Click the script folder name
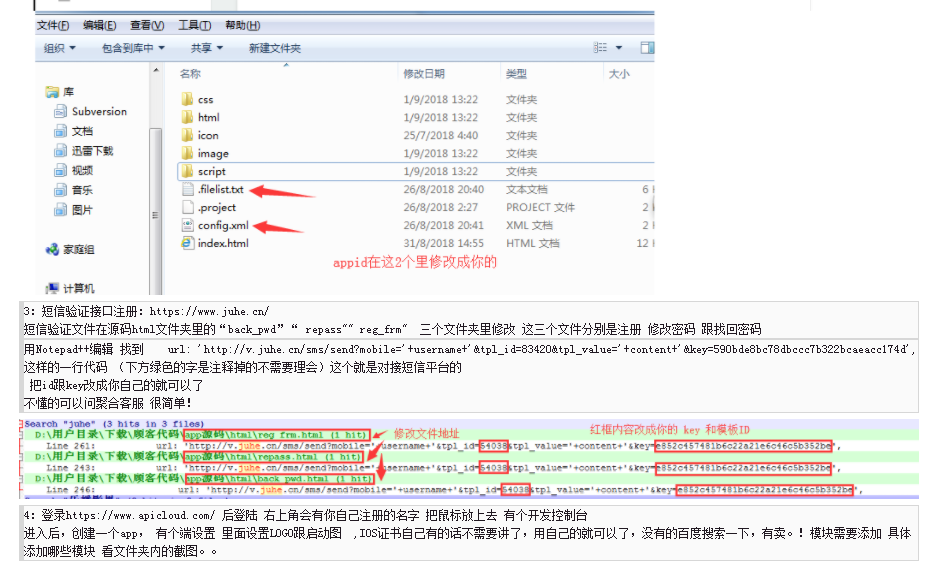Screen dimensions: 927x564 coord(212,171)
